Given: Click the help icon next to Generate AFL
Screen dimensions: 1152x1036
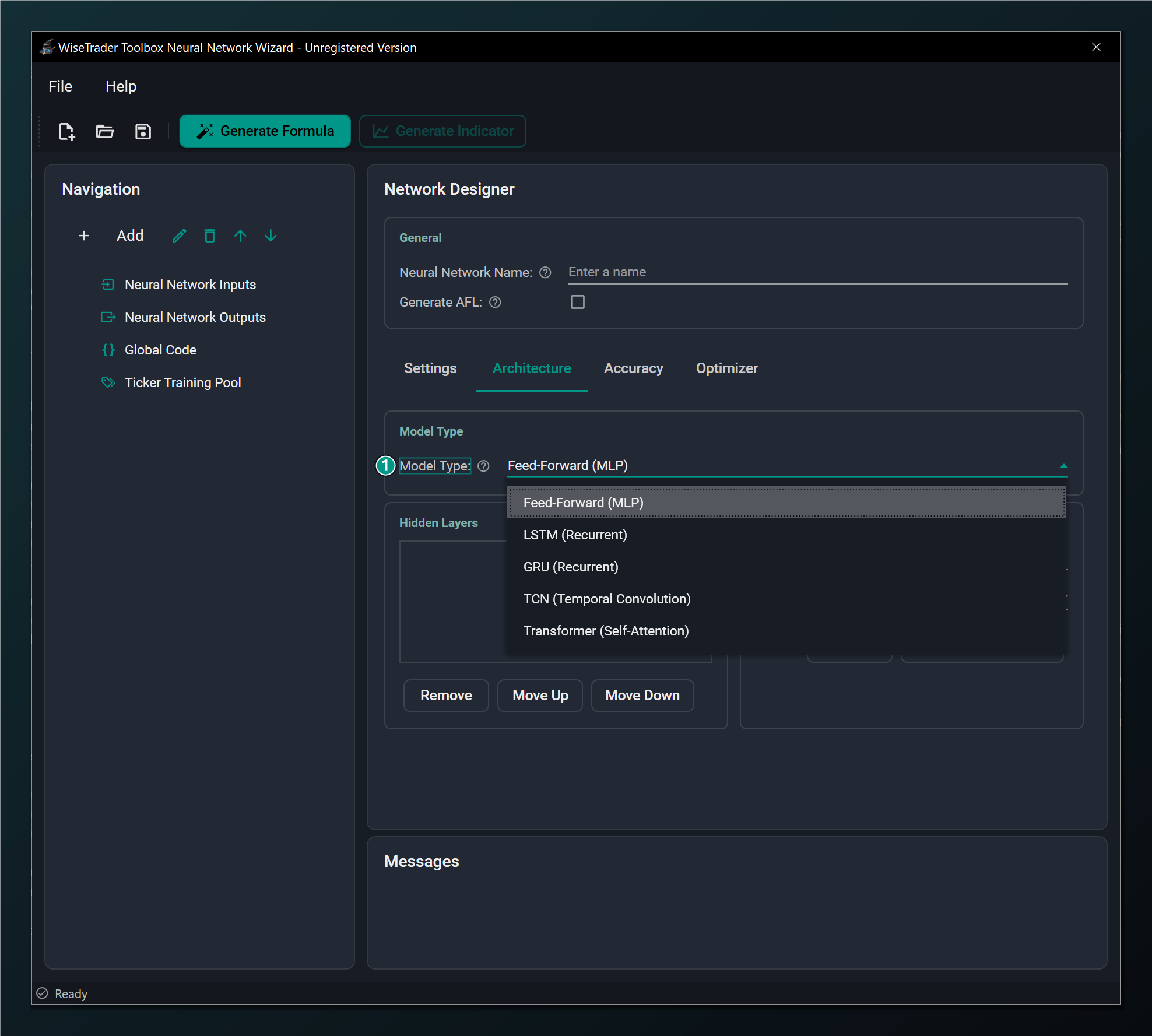Looking at the screenshot, I should (495, 302).
